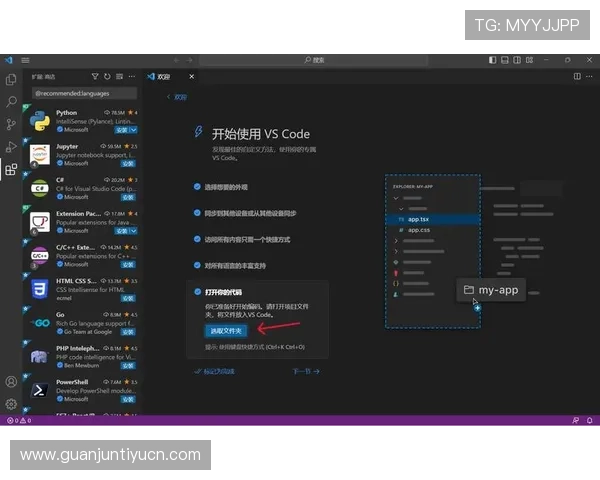The height and width of the screenshot is (480, 600).
Task: Open the Accounts menu icon
Action: tap(11, 382)
